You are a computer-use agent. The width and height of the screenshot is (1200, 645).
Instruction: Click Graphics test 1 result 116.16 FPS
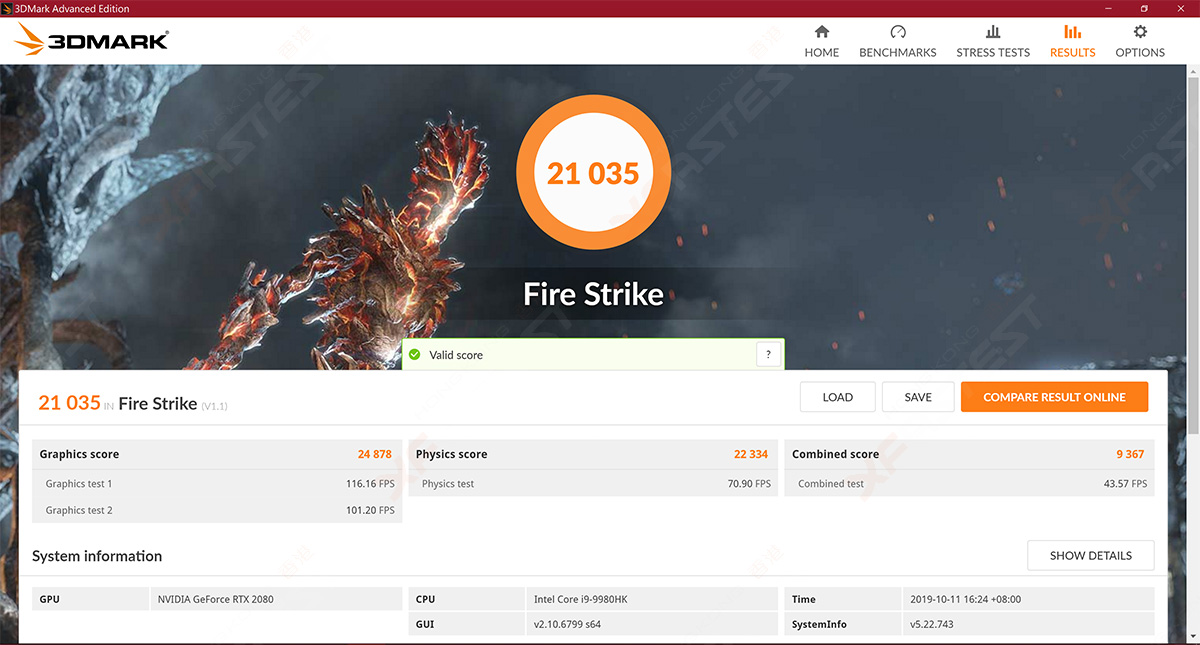click(x=370, y=484)
